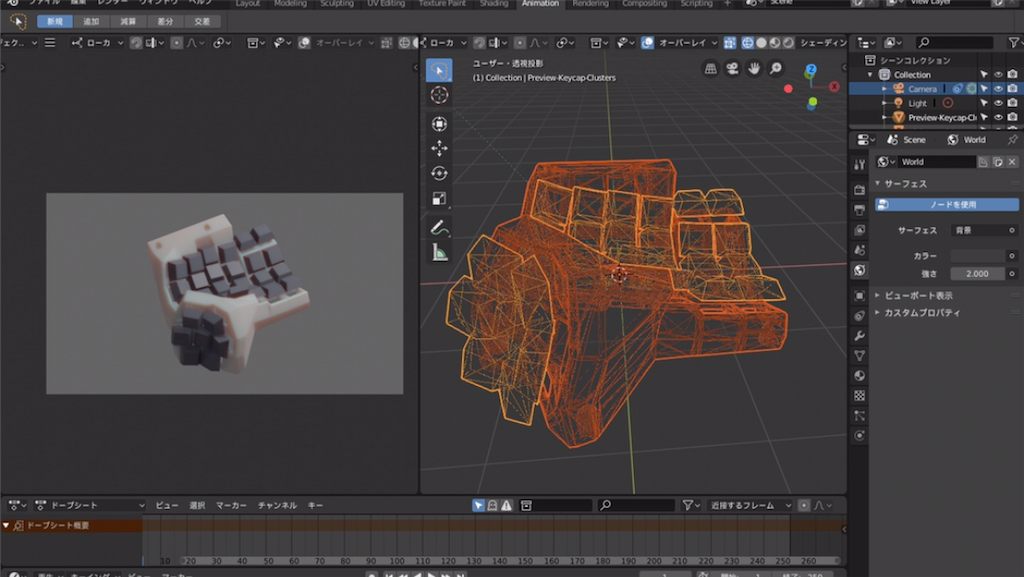The height and width of the screenshot is (577, 1024).
Task: Open the Render properties tab
Action: [859, 190]
